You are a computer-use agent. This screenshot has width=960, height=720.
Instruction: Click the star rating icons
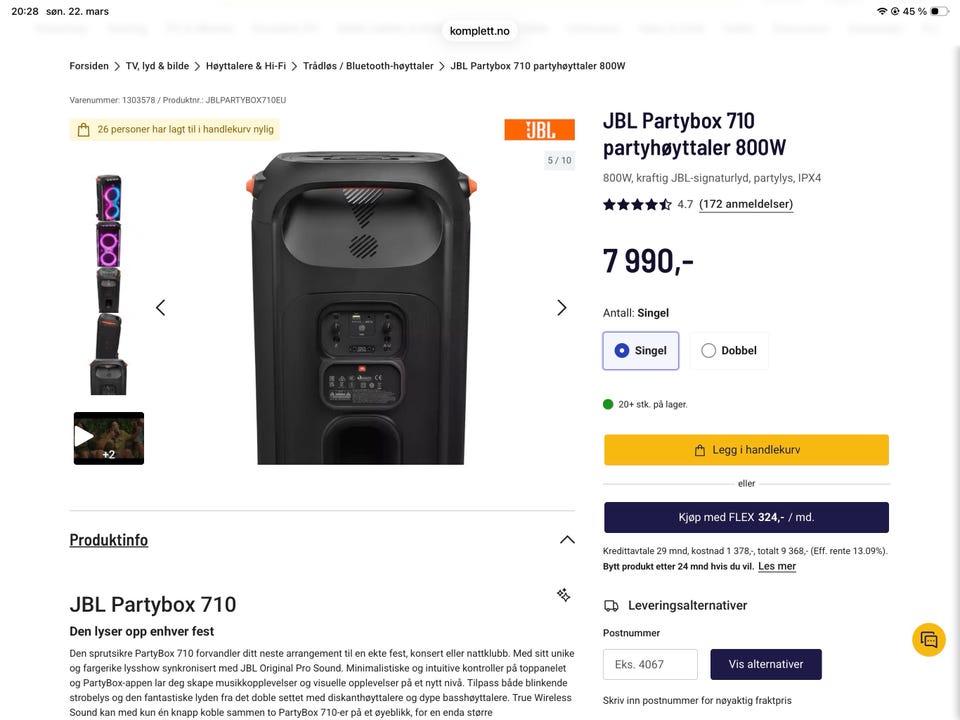click(637, 204)
